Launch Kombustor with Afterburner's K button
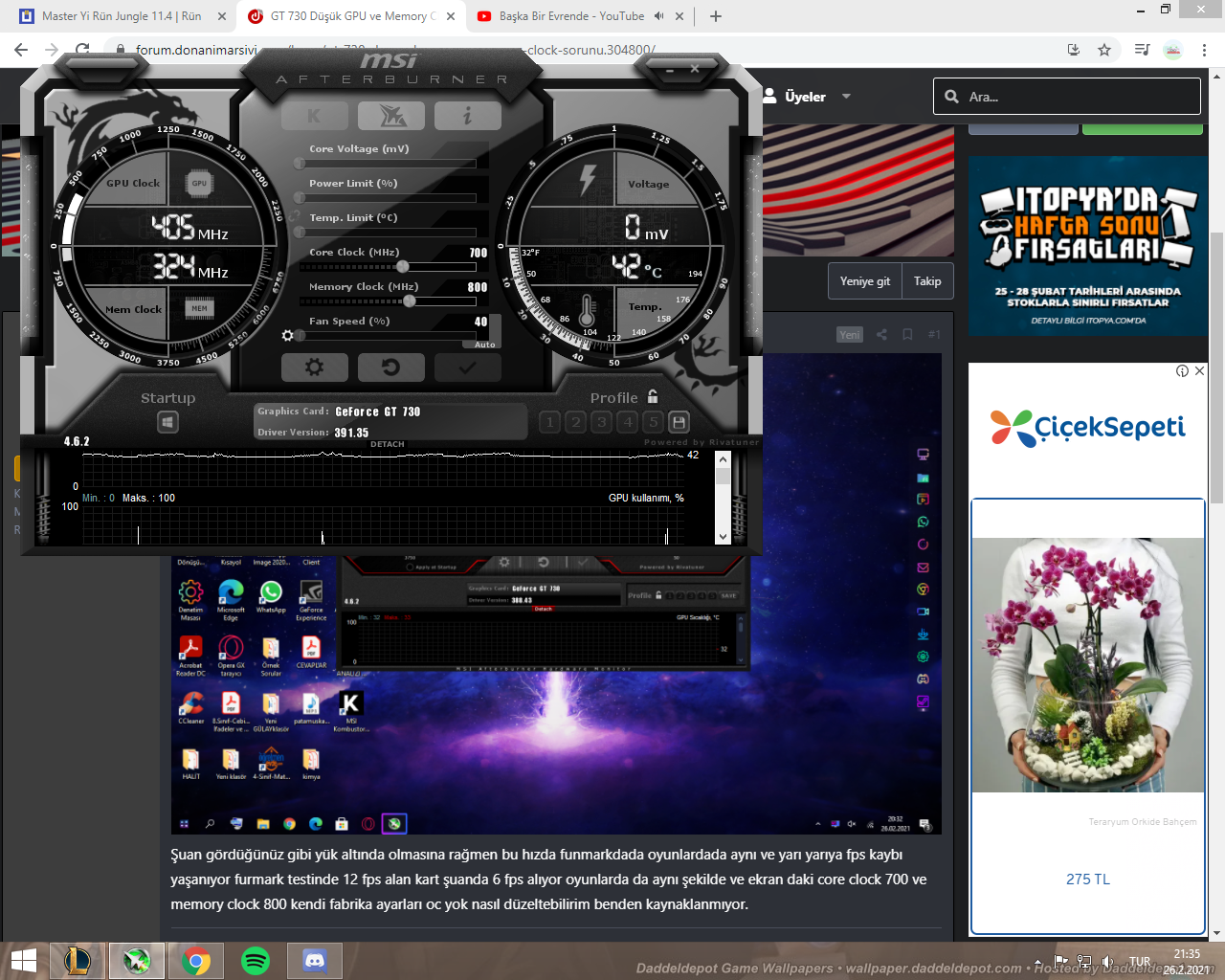The height and width of the screenshot is (980, 1225). click(x=314, y=116)
